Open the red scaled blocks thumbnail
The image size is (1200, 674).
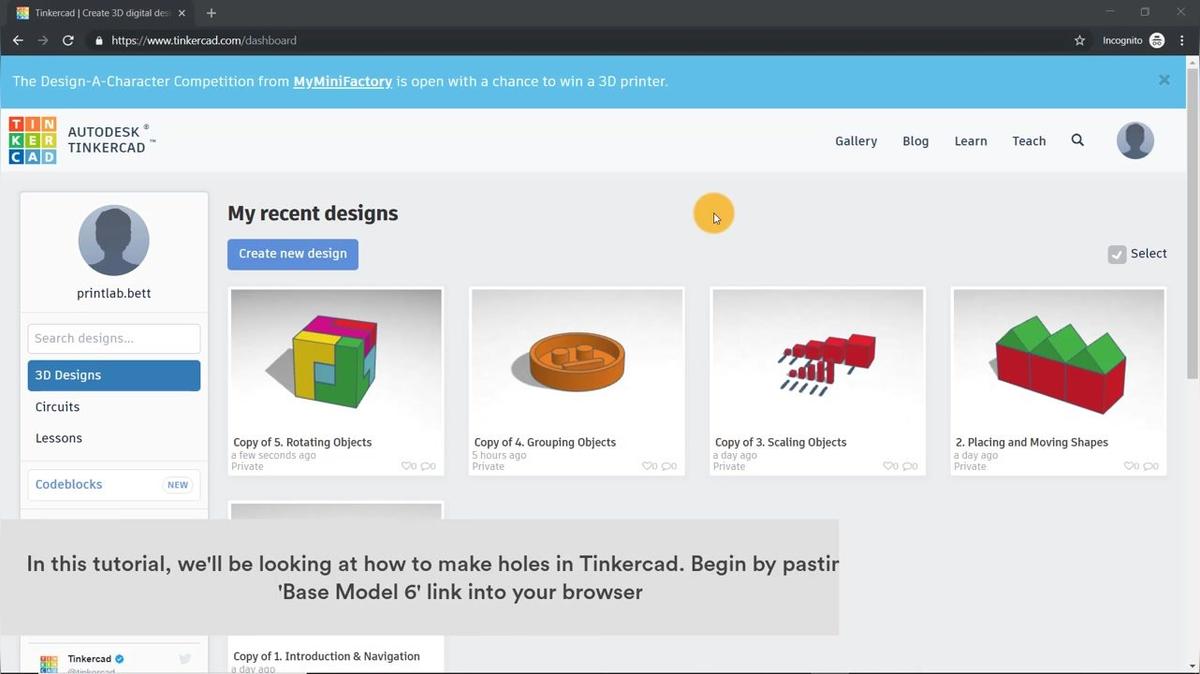(x=818, y=360)
